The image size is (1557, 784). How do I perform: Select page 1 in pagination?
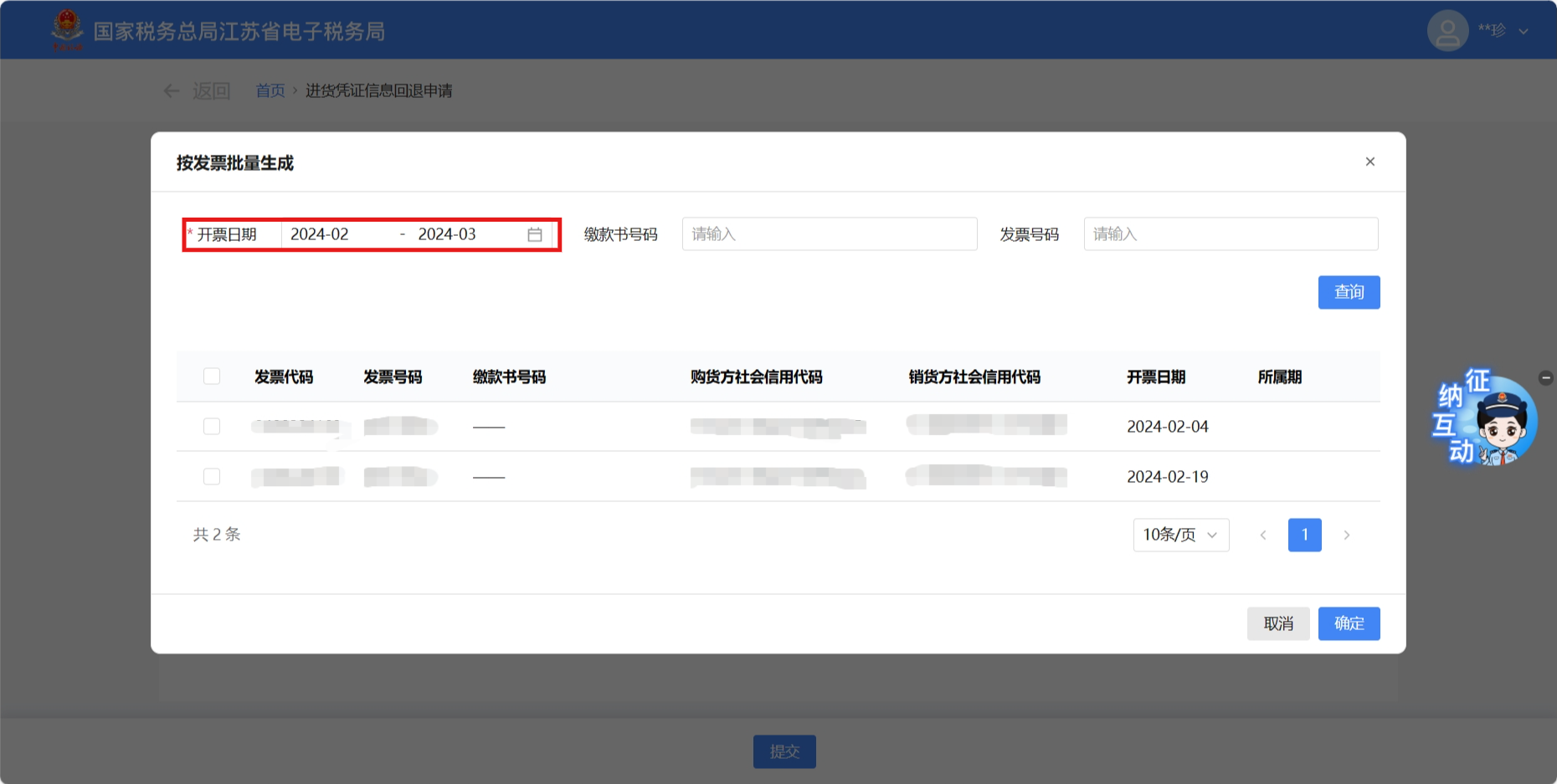coord(1304,535)
